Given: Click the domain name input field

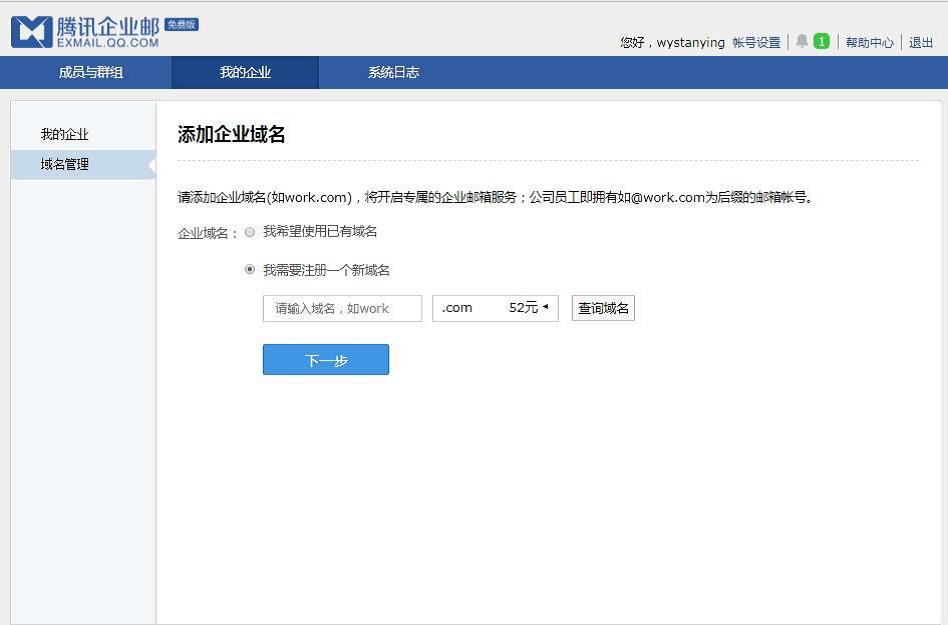Looking at the screenshot, I should (x=342, y=308).
